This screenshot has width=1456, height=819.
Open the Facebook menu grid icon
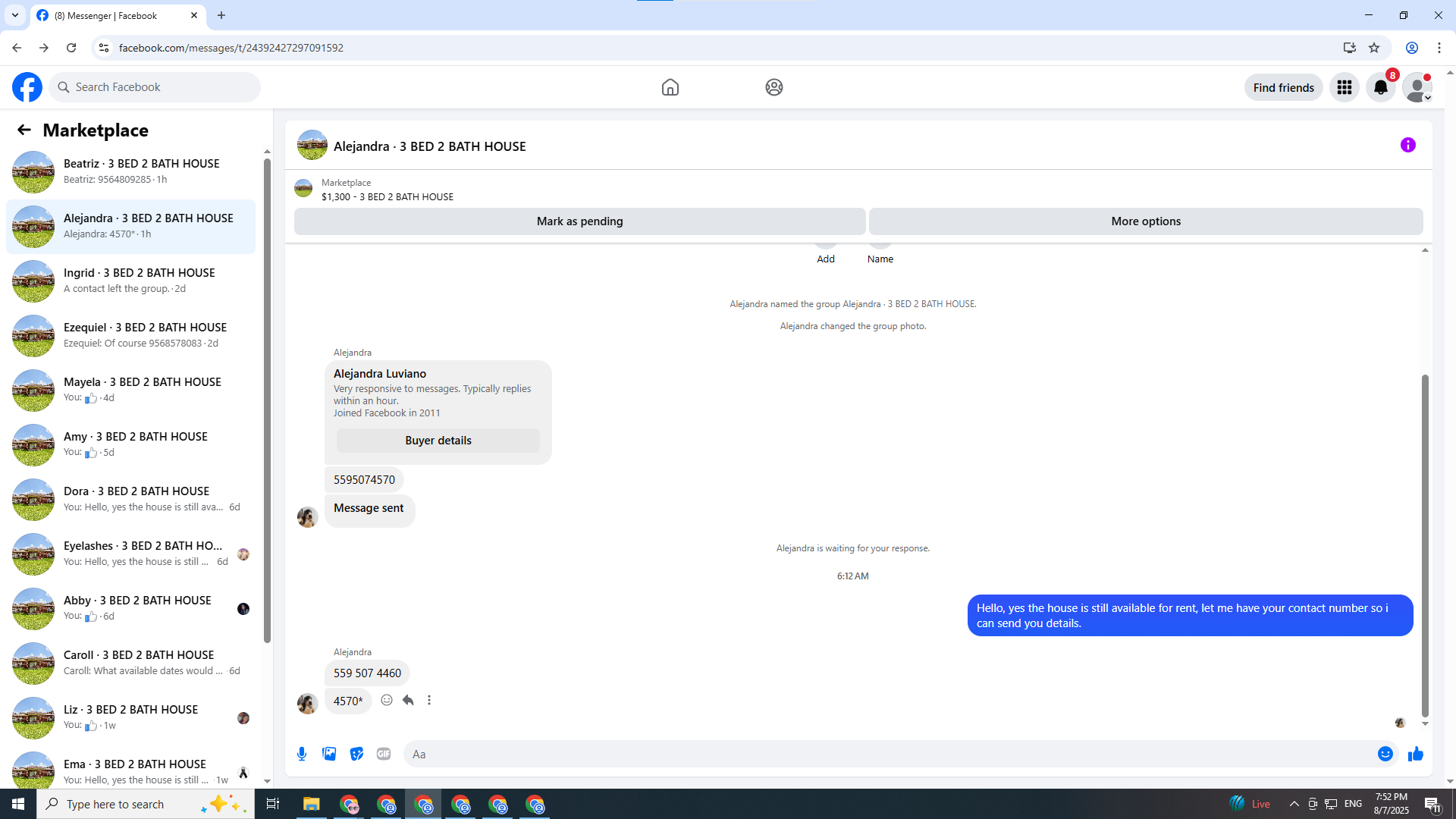coord(1345,87)
